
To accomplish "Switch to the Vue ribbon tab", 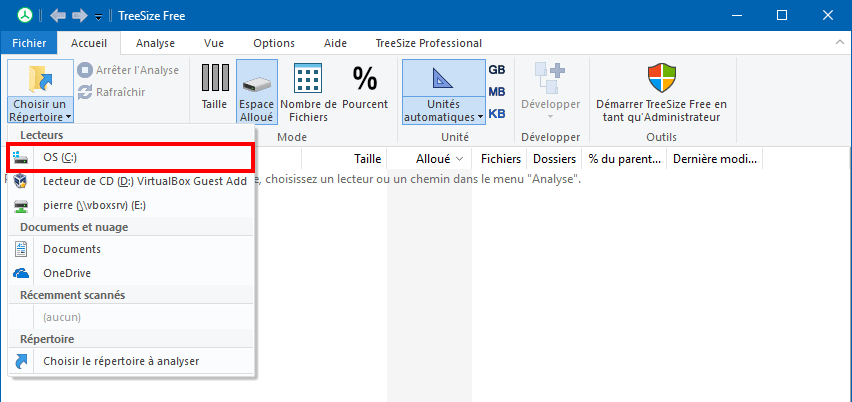I will click(214, 43).
